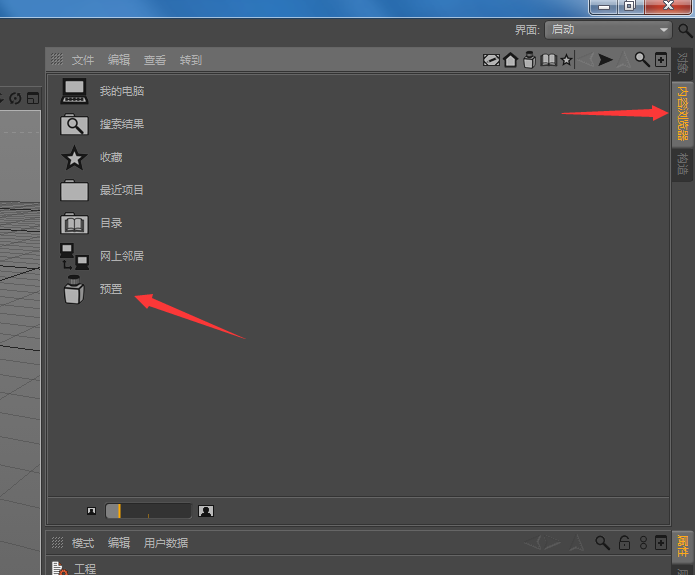Select 目录 text in the browser list
695x575 pixels.
tap(111, 223)
